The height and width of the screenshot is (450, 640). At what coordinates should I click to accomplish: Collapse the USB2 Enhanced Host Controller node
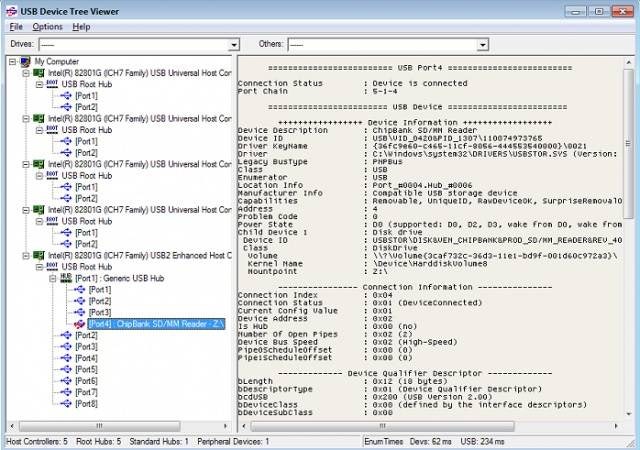coord(26,256)
